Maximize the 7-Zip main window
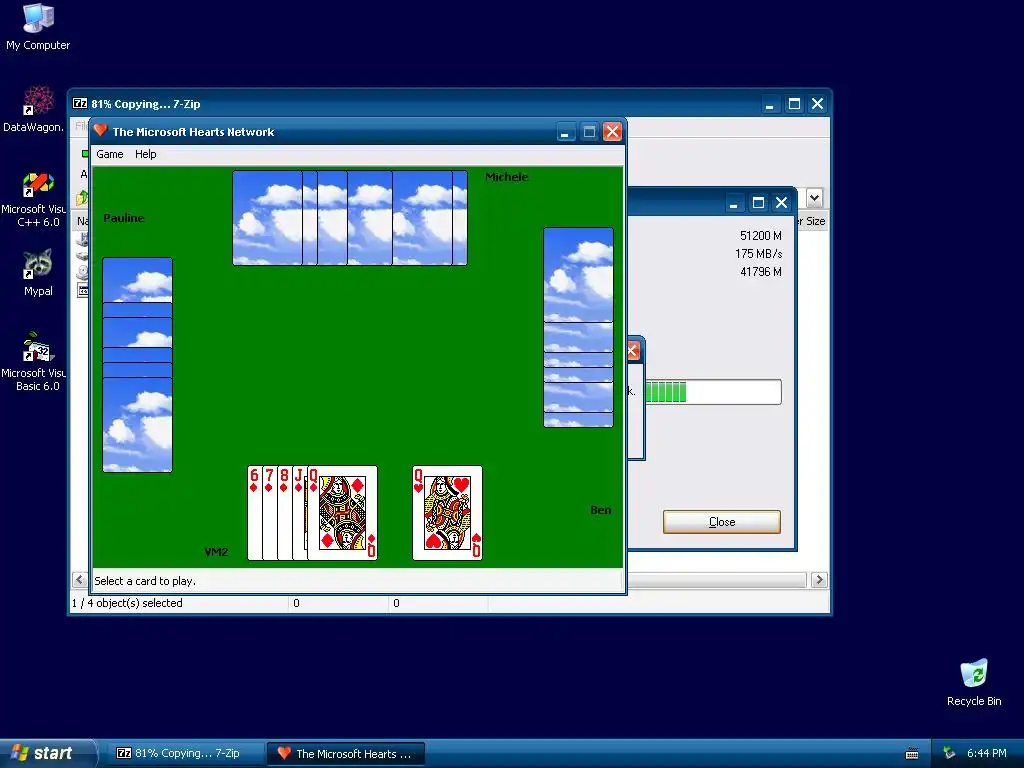This screenshot has width=1024, height=768. [794, 104]
